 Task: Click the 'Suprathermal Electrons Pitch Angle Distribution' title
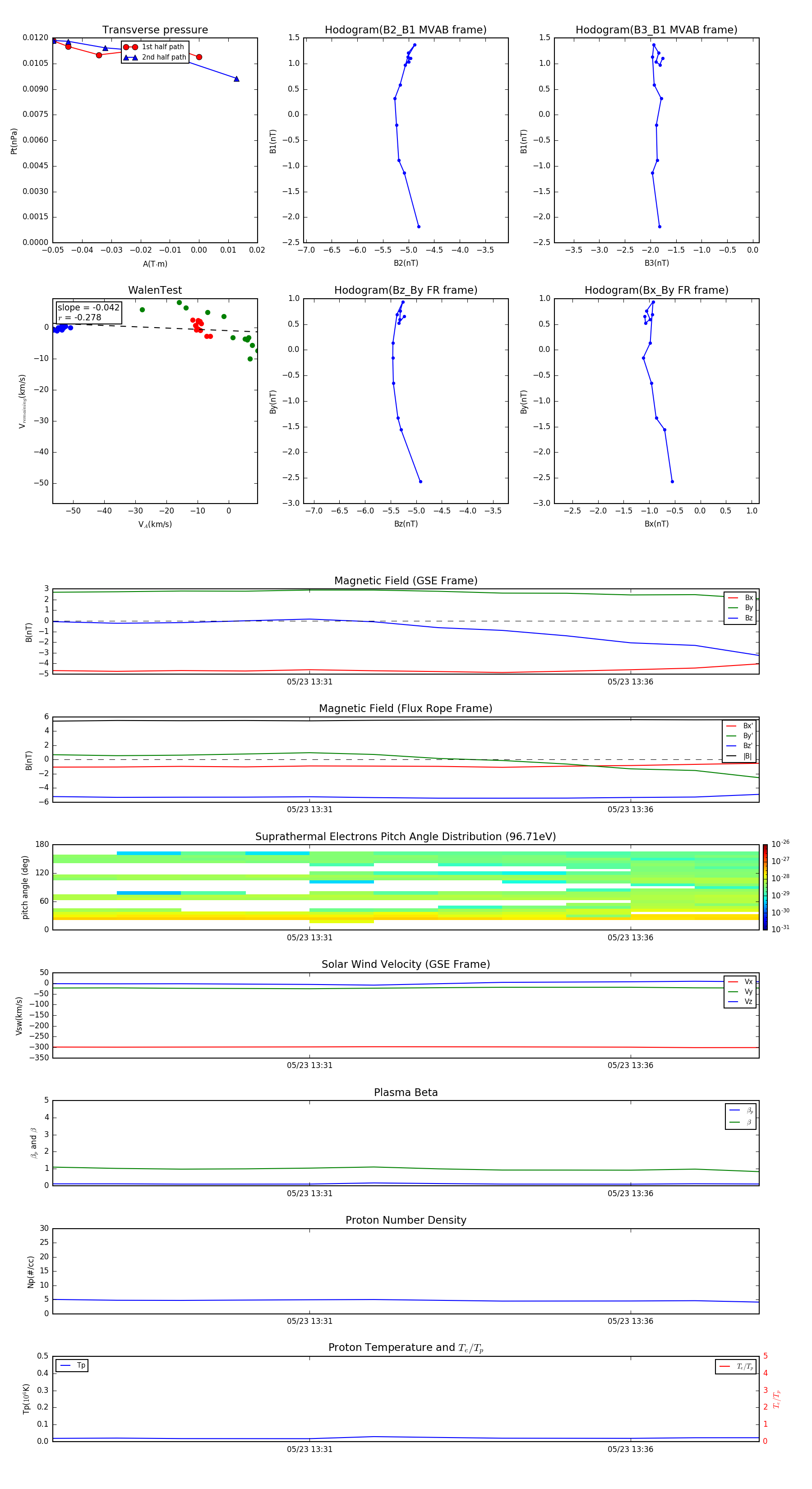pos(406,837)
